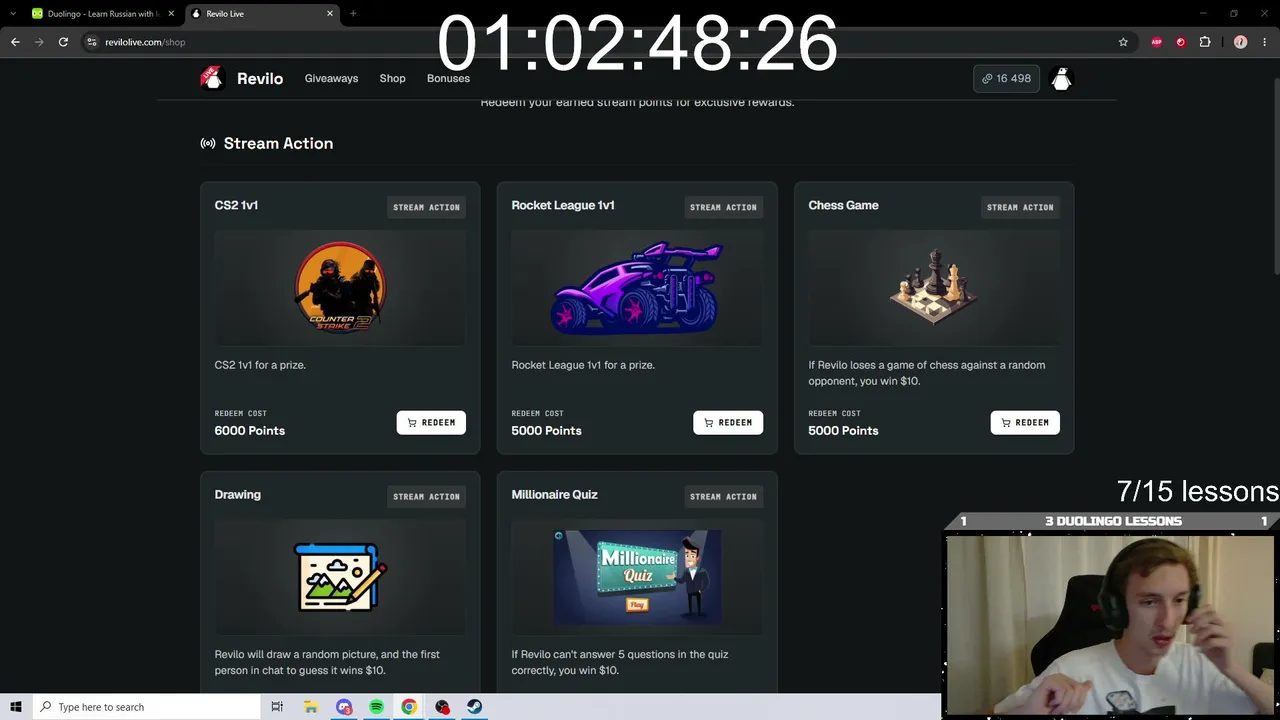The image size is (1280, 720).
Task: Open the Chrome extensions puzzle menu
Action: click(1205, 42)
